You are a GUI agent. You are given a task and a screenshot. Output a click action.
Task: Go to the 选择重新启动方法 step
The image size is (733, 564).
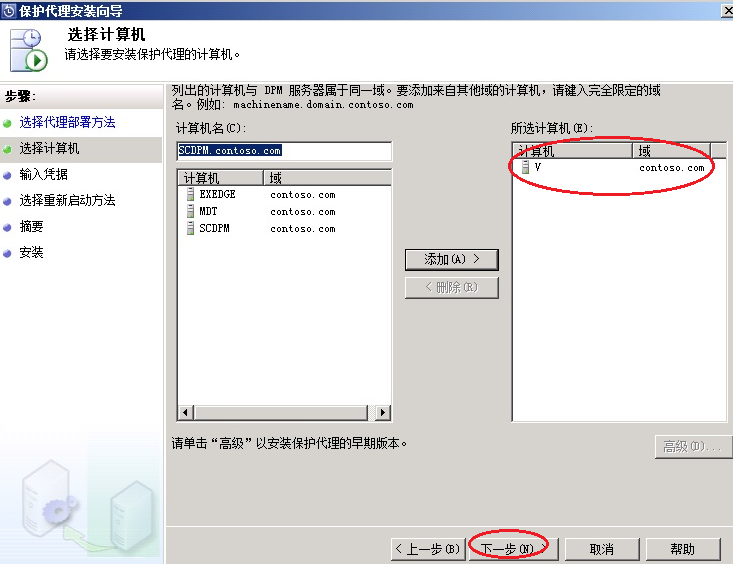pyautogui.click(x=67, y=201)
